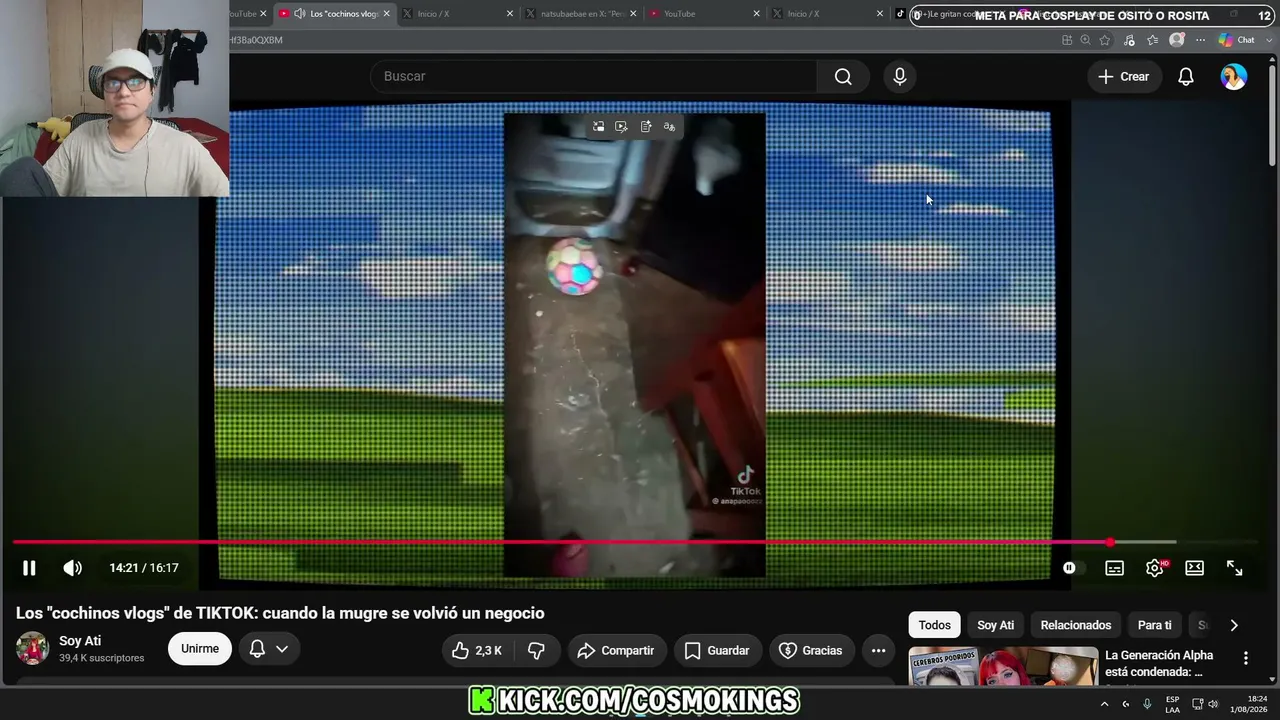The height and width of the screenshot is (720, 1280).
Task: Open taskbar volume speaker icon
Action: [1213, 704]
